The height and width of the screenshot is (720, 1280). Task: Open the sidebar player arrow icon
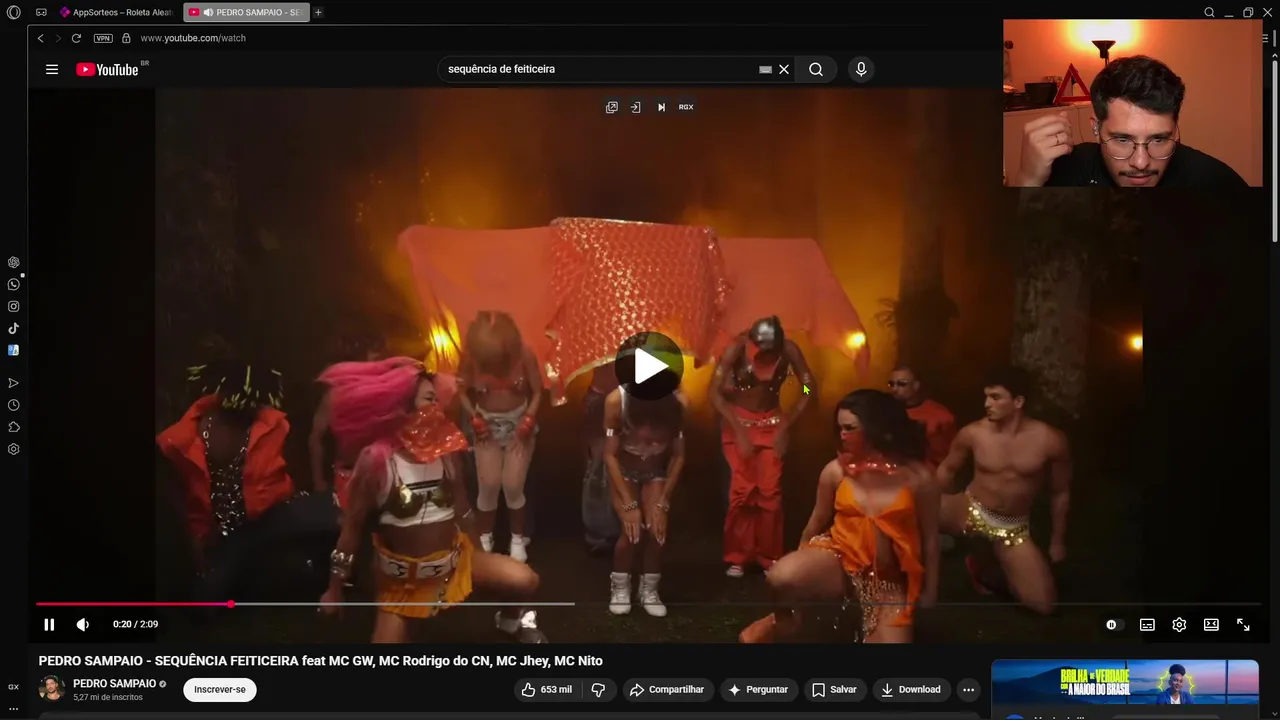coord(14,383)
